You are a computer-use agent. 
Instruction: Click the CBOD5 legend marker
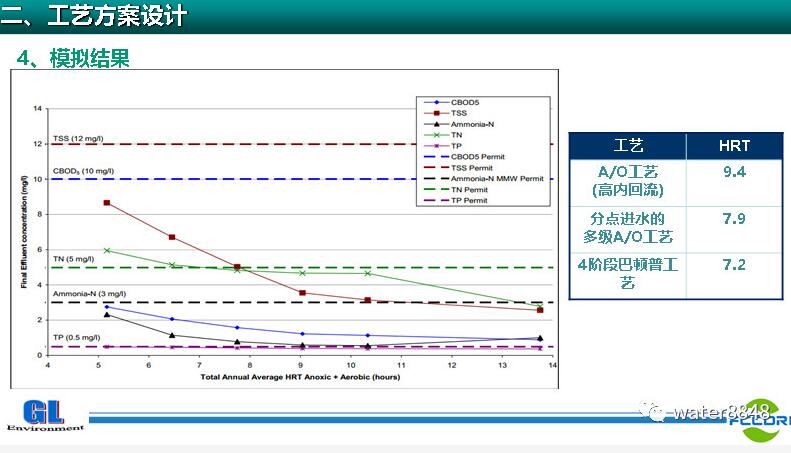(x=435, y=102)
